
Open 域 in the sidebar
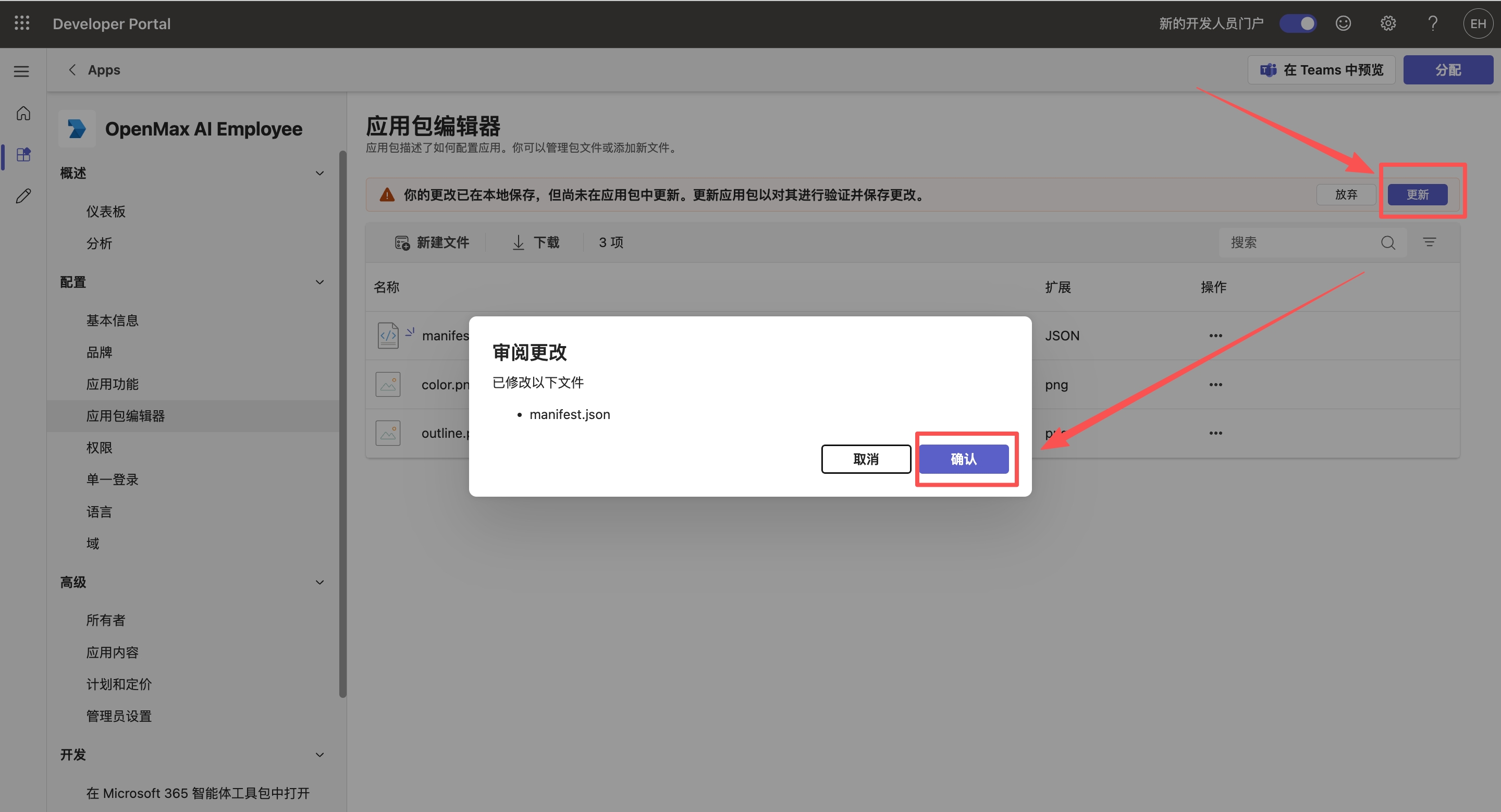coord(93,544)
